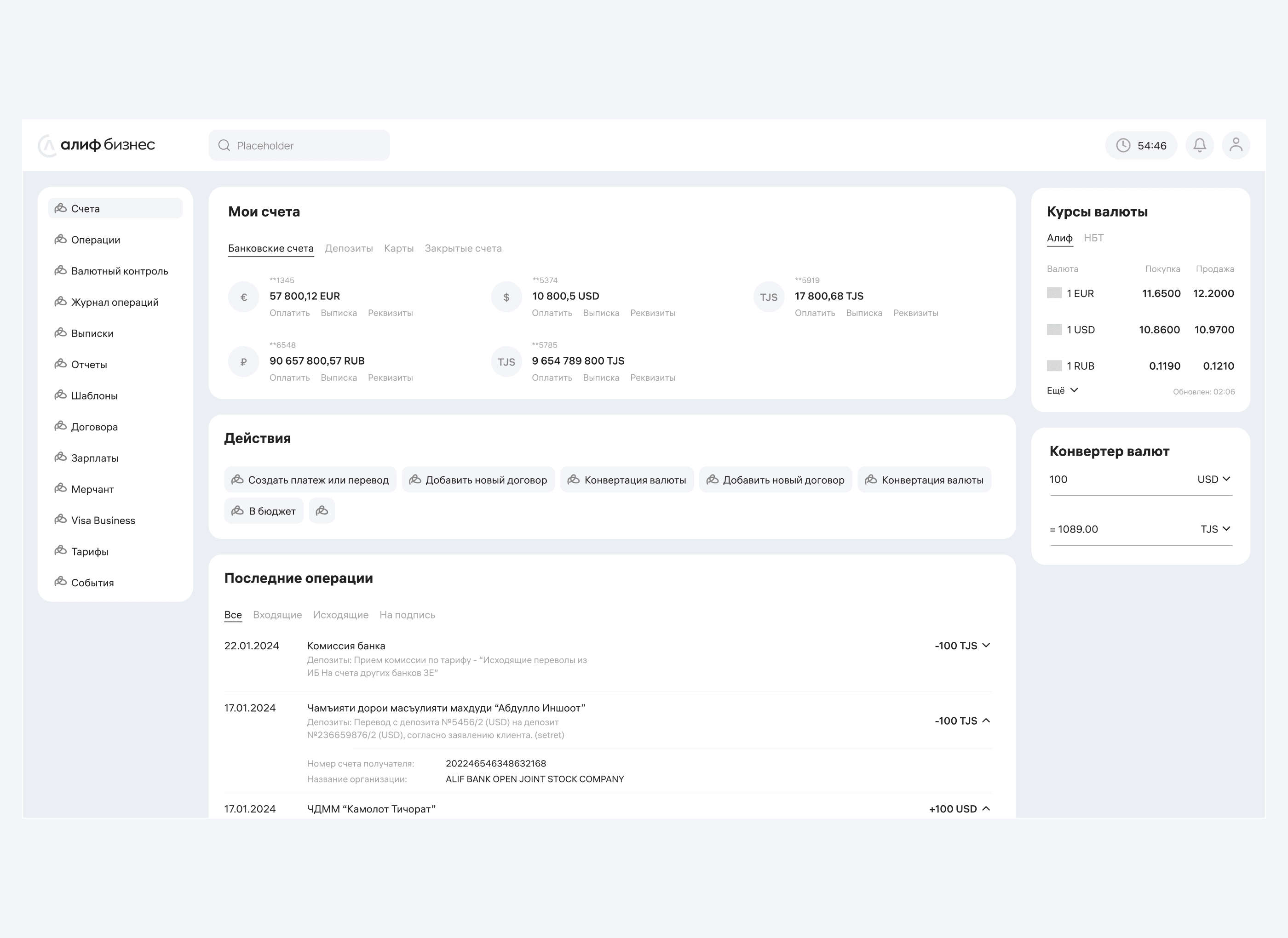Viewport: 1288px width, 938px height.
Task: Click the алиф бизнес logo
Action: click(97, 145)
